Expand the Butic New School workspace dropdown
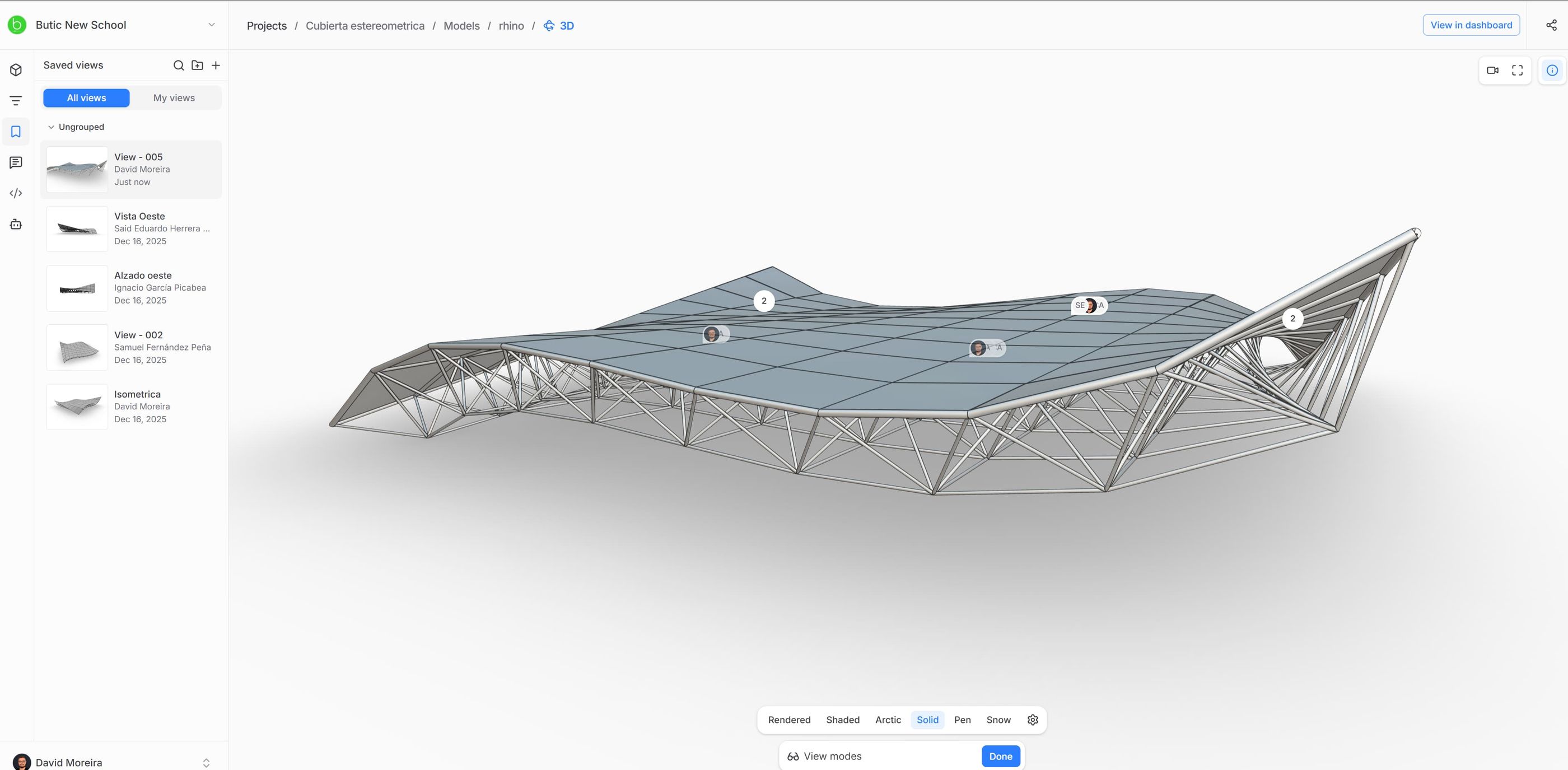The width and height of the screenshot is (1568, 770). pyautogui.click(x=211, y=25)
